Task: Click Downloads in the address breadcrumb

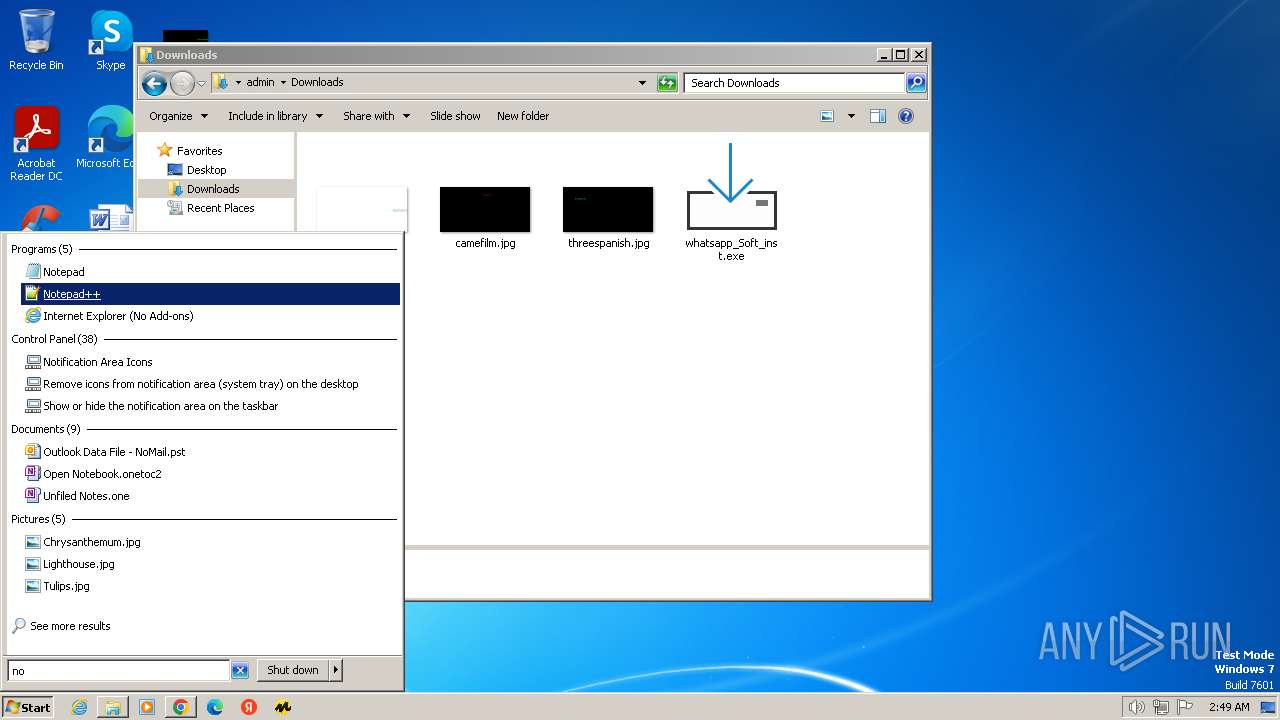Action: coord(317,83)
